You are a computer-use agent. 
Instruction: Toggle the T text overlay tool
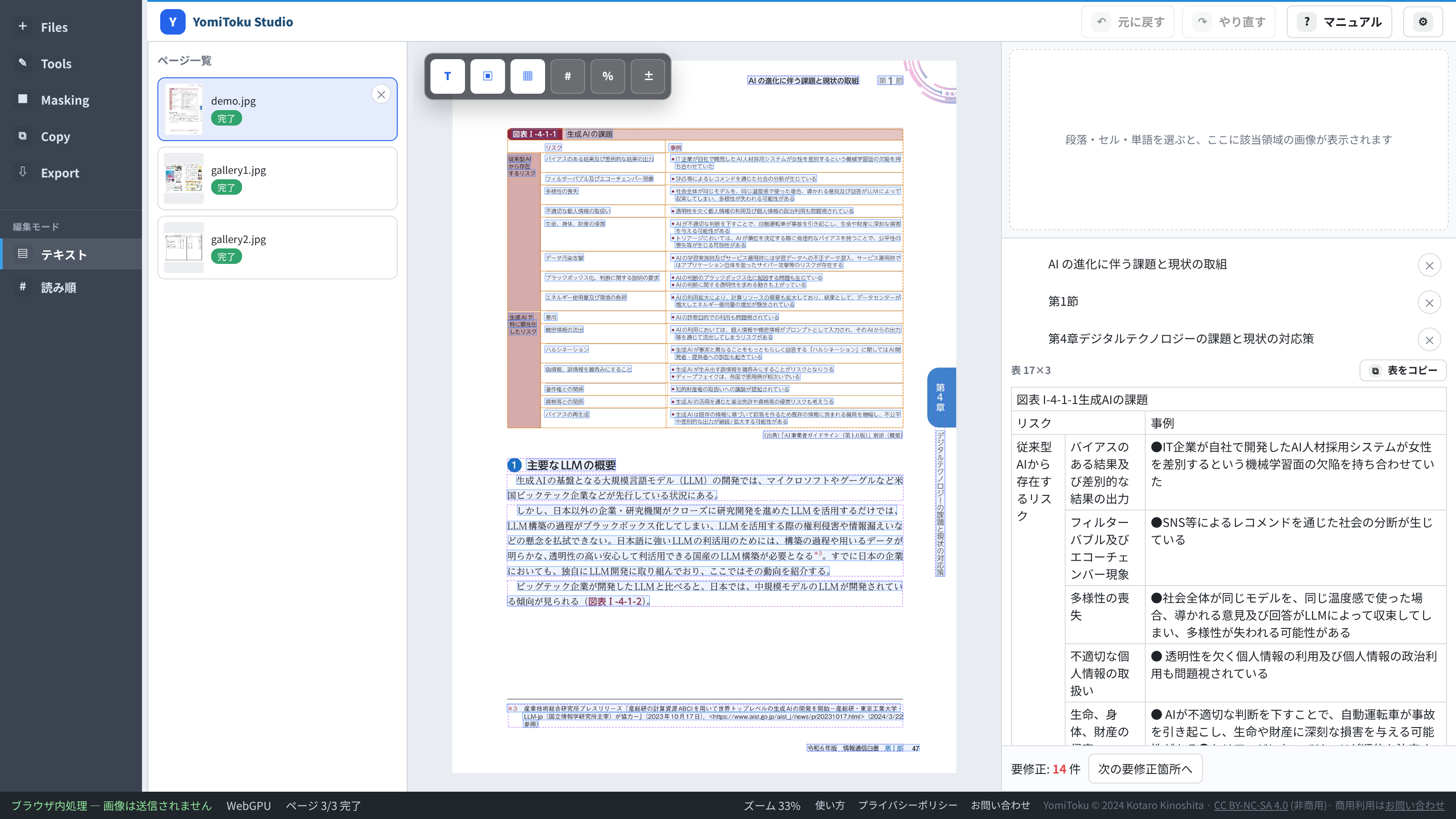click(x=448, y=76)
